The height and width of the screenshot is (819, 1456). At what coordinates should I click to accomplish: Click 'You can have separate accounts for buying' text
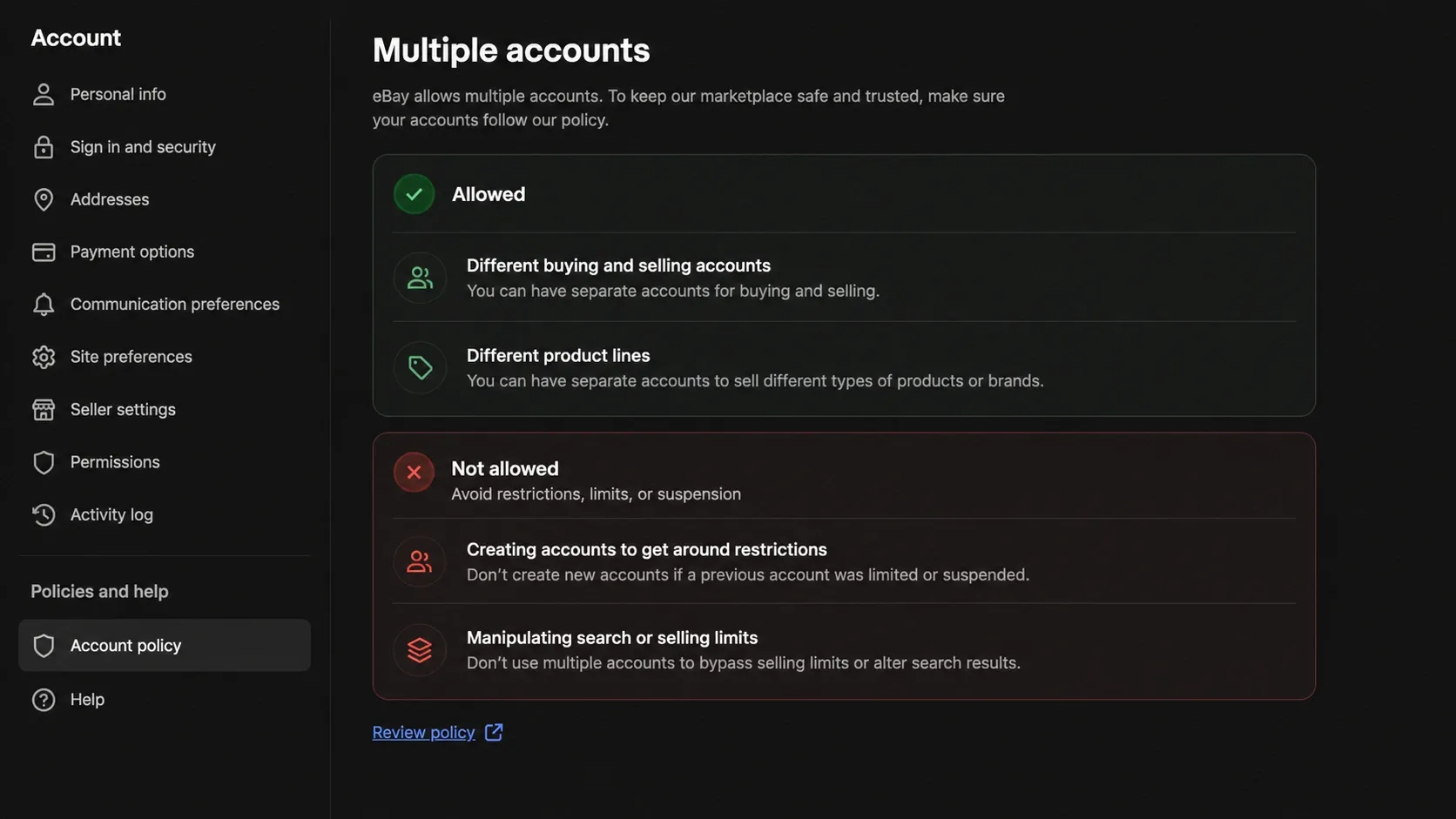[x=673, y=291]
